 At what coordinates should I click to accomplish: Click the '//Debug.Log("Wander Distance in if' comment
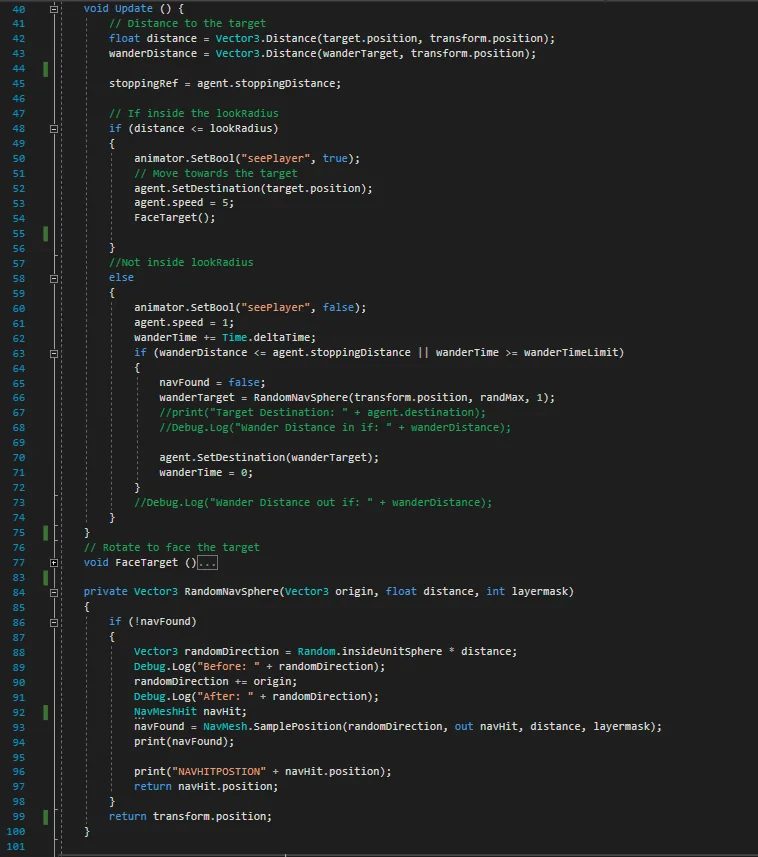(335, 427)
